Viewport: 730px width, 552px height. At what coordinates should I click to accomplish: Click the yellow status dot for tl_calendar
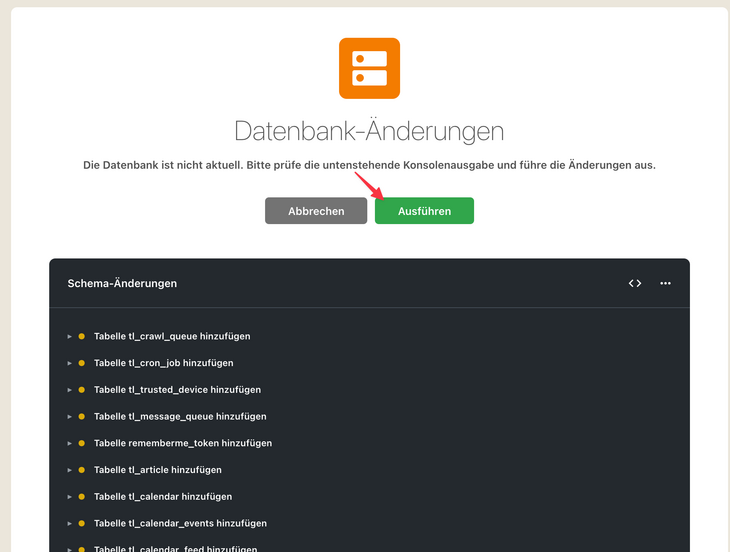(x=81, y=497)
